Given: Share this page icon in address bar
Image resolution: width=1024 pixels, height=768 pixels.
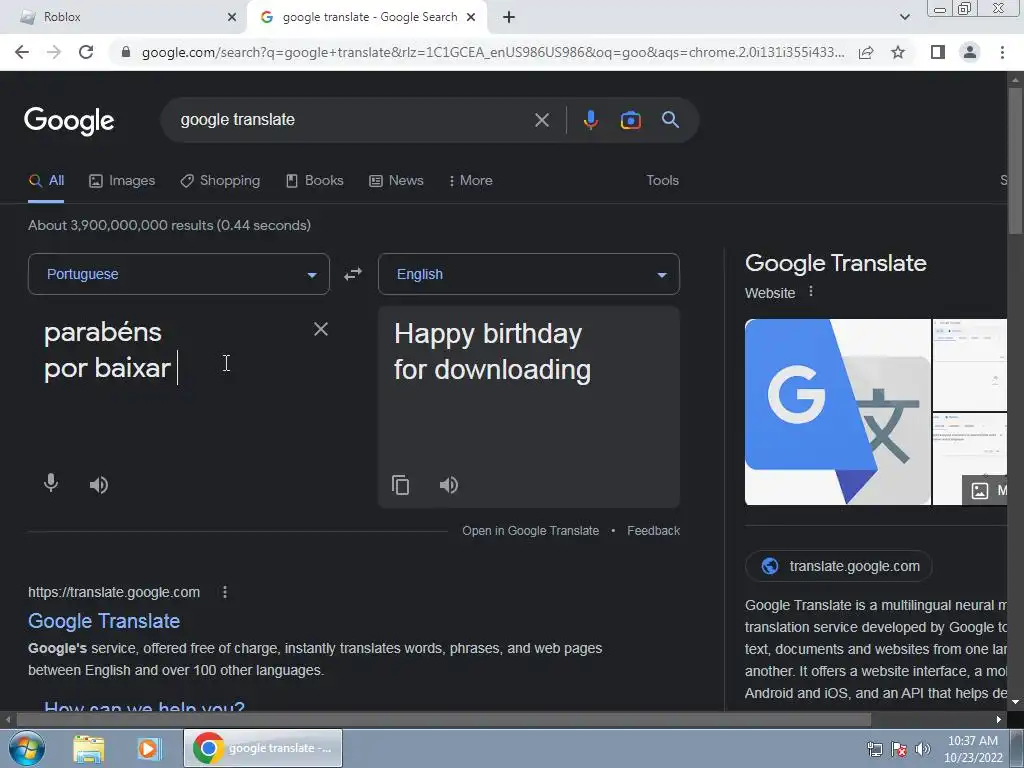Looking at the screenshot, I should [866, 52].
